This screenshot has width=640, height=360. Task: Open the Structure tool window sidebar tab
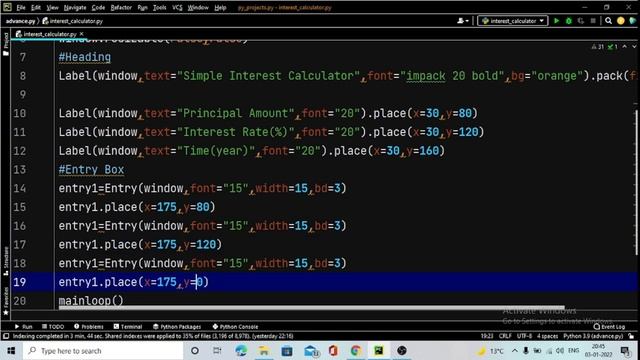coord(6,260)
